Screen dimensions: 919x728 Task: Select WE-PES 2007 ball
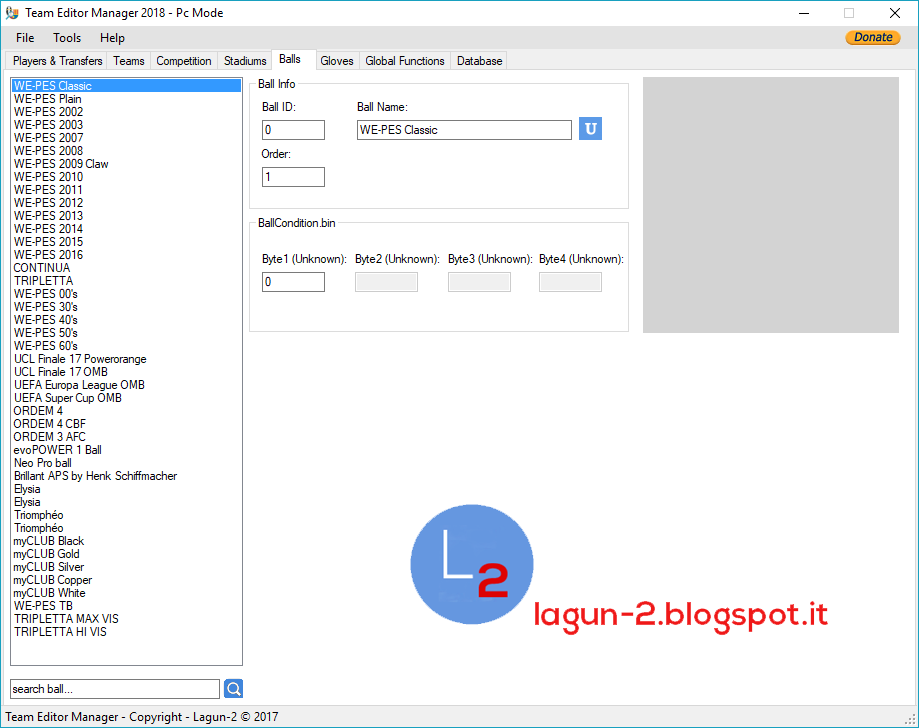127,138
